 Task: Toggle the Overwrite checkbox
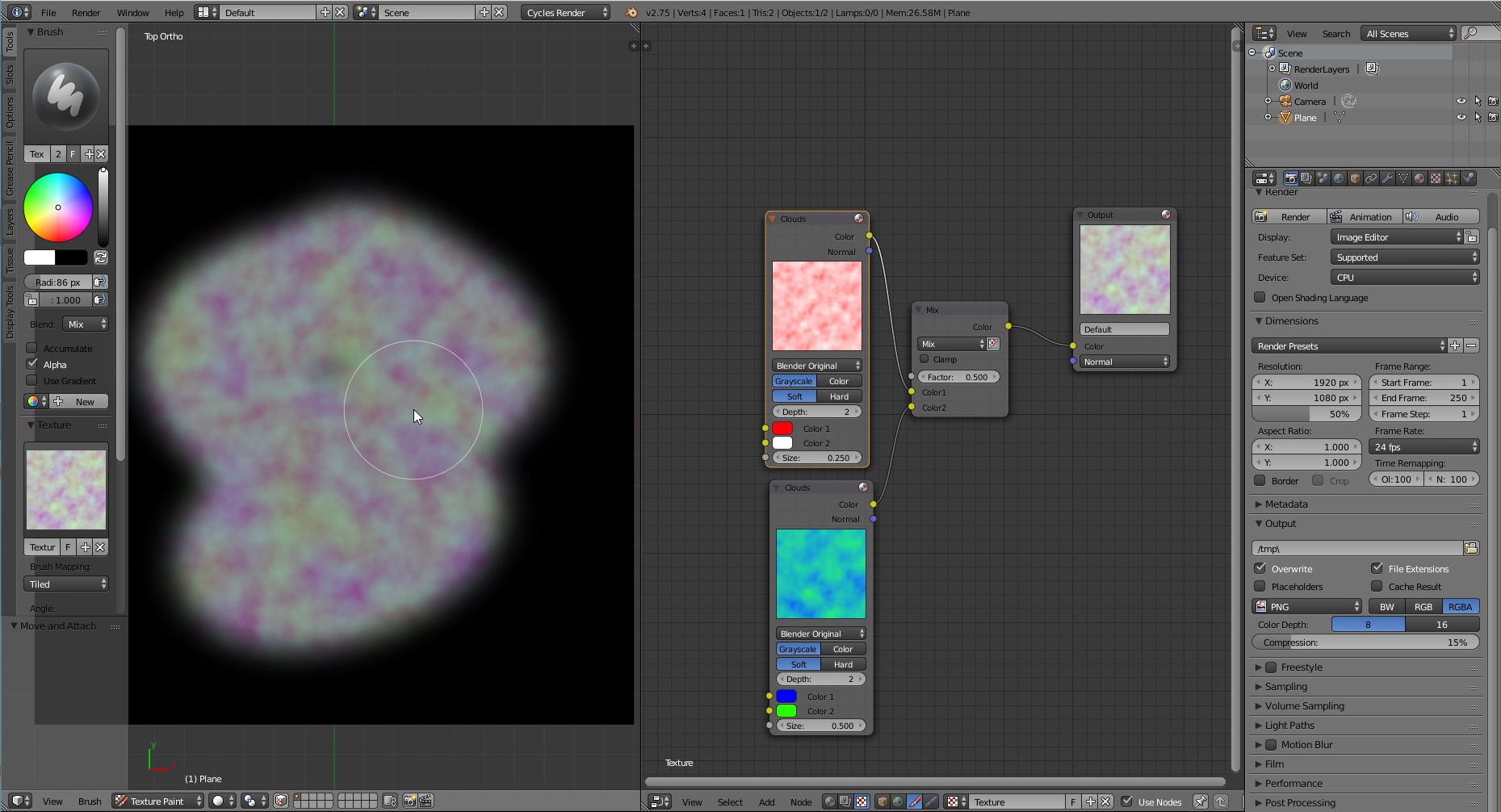click(1260, 568)
